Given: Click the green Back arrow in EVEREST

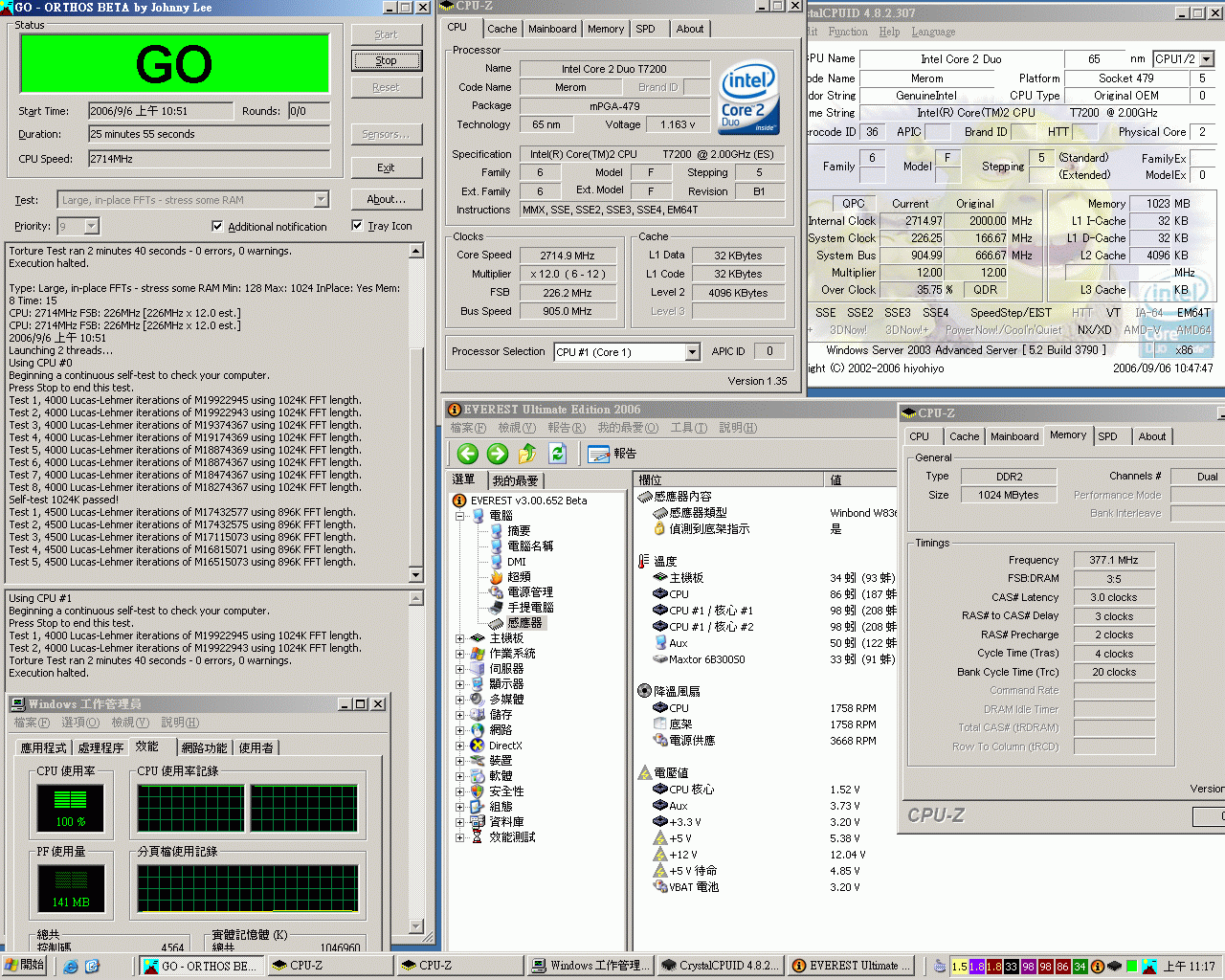Looking at the screenshot, I should click(x=467, y=454).
